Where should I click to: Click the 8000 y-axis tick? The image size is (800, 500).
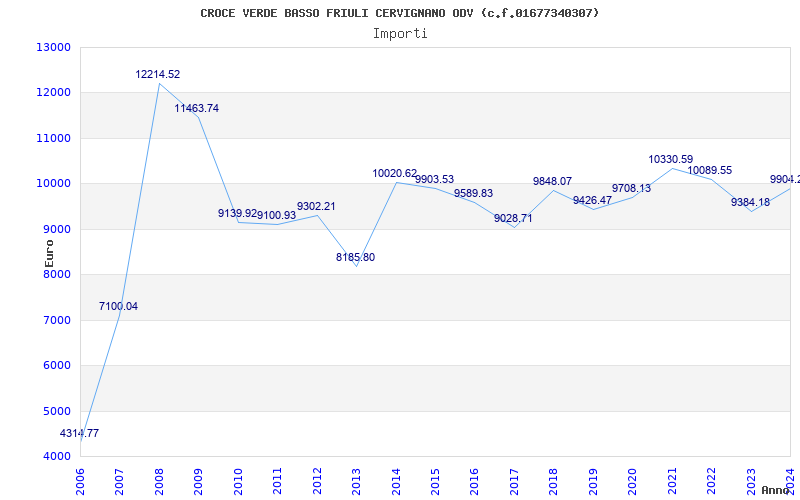click(x=56, y=274)
